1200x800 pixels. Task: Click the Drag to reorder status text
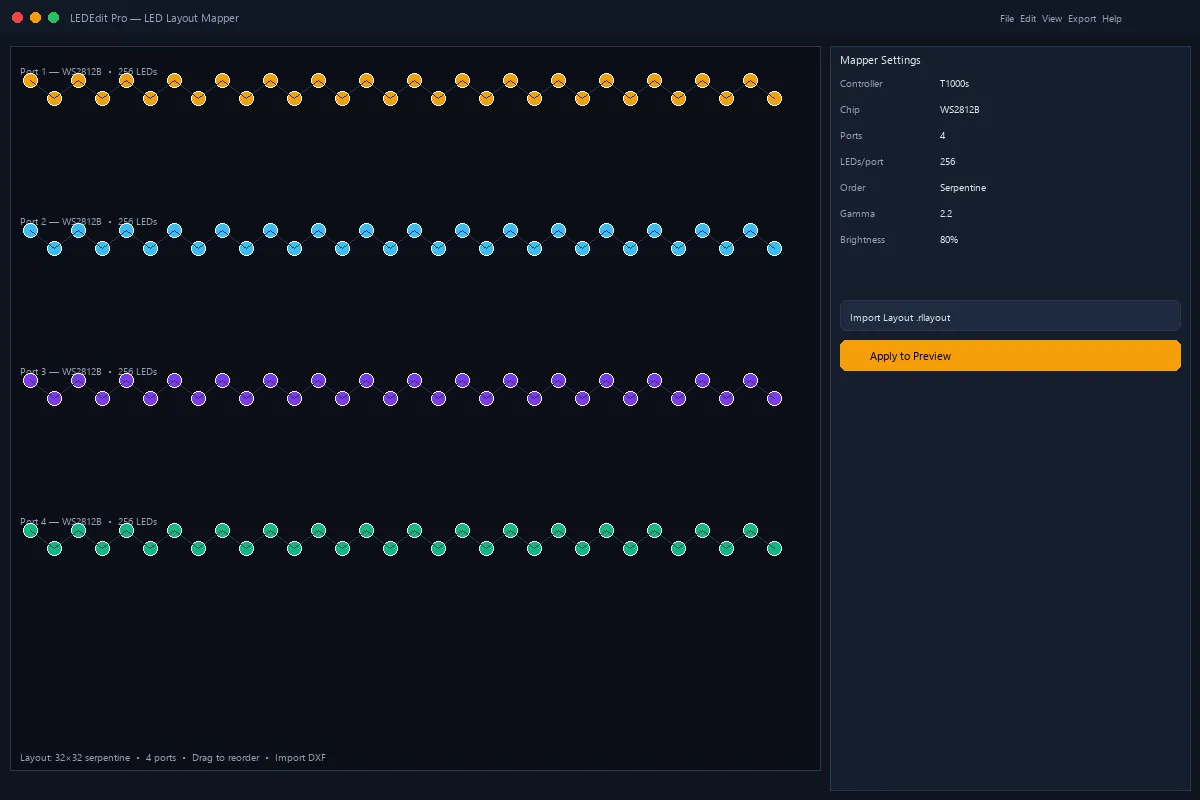pyautogui.click(x=225, y=758)
